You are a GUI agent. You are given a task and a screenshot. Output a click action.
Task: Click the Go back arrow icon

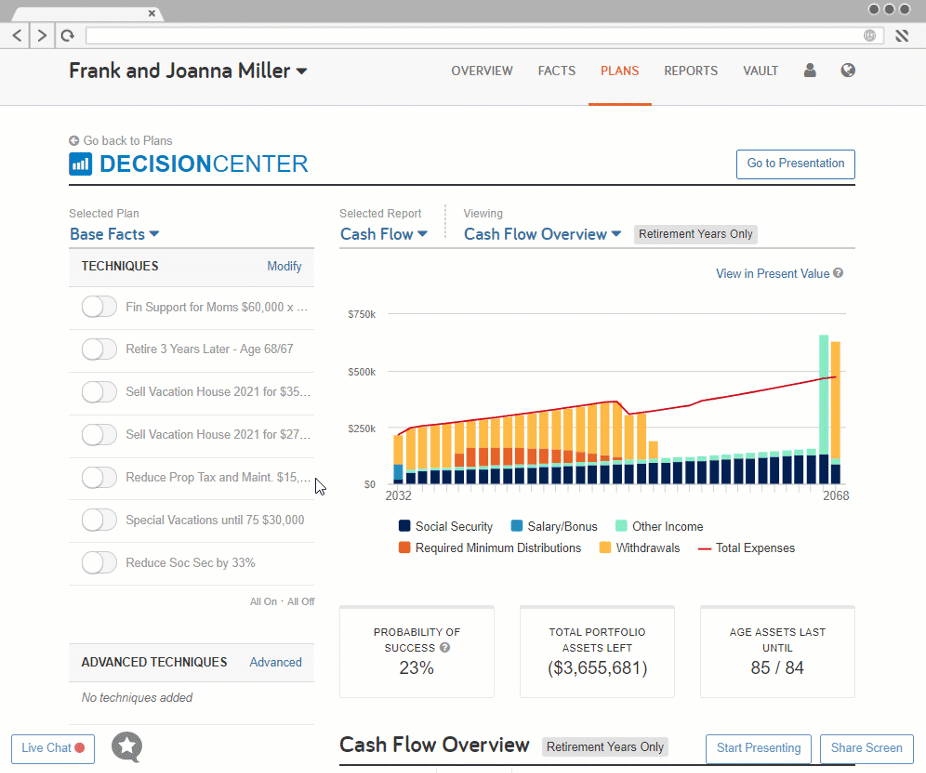click(x=74, y=141)
